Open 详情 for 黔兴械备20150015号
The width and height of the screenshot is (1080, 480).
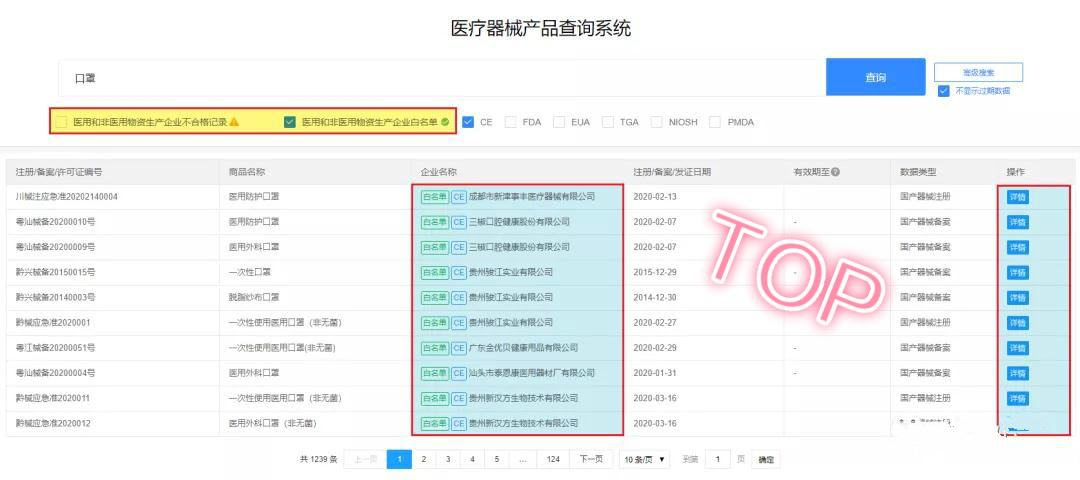click(x=1017, y=272)
